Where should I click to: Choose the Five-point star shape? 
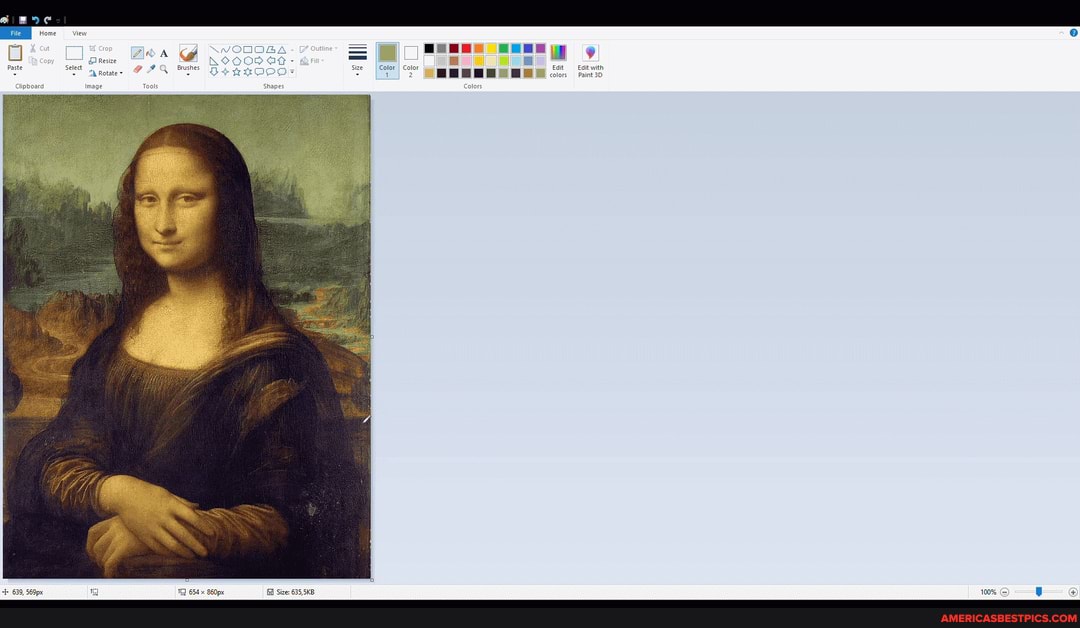[236, 72]
